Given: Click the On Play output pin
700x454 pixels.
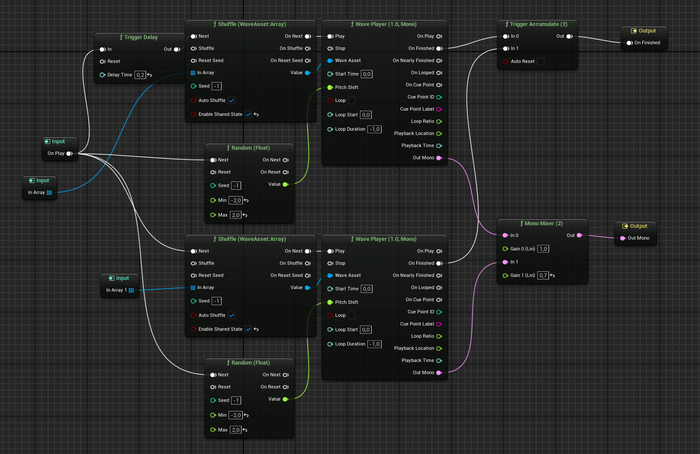Looking at the screenshot, I should [x=70, y=154].
